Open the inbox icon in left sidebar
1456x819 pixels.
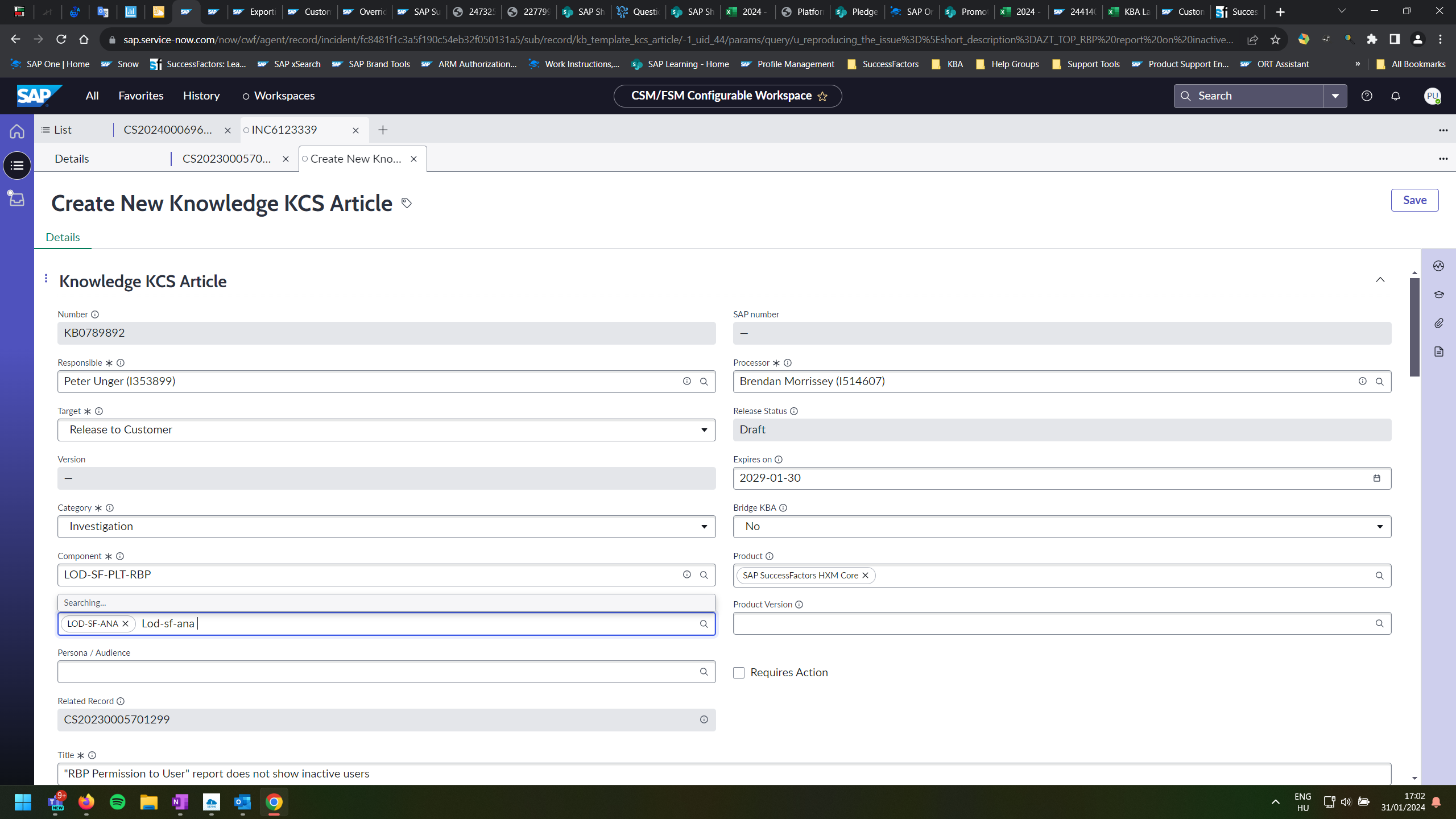pyautogui.click(x=16, y=198)
